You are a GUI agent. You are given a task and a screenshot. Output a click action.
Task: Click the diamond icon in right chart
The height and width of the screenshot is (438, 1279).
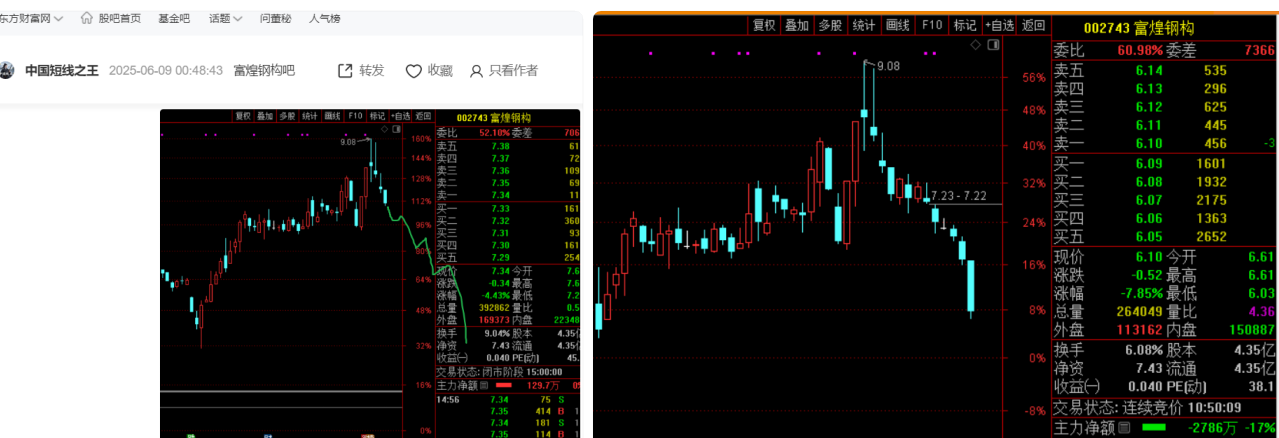[975, 46]
